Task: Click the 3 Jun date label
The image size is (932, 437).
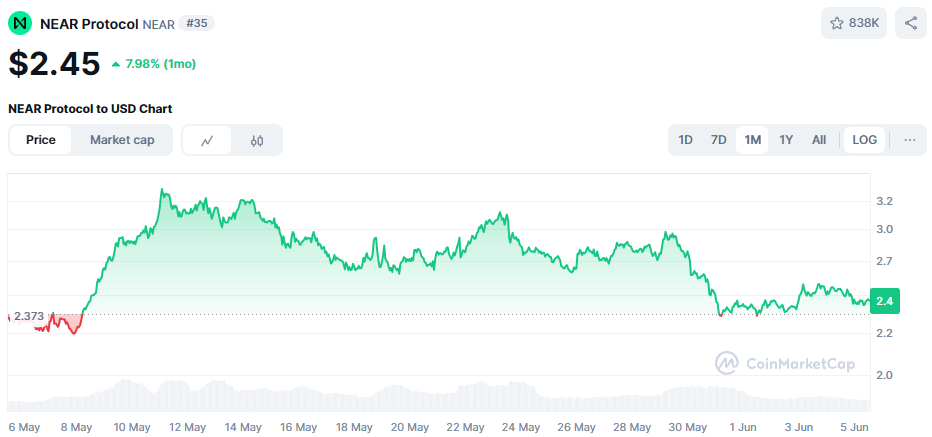Action: click(x=799, y=427)
